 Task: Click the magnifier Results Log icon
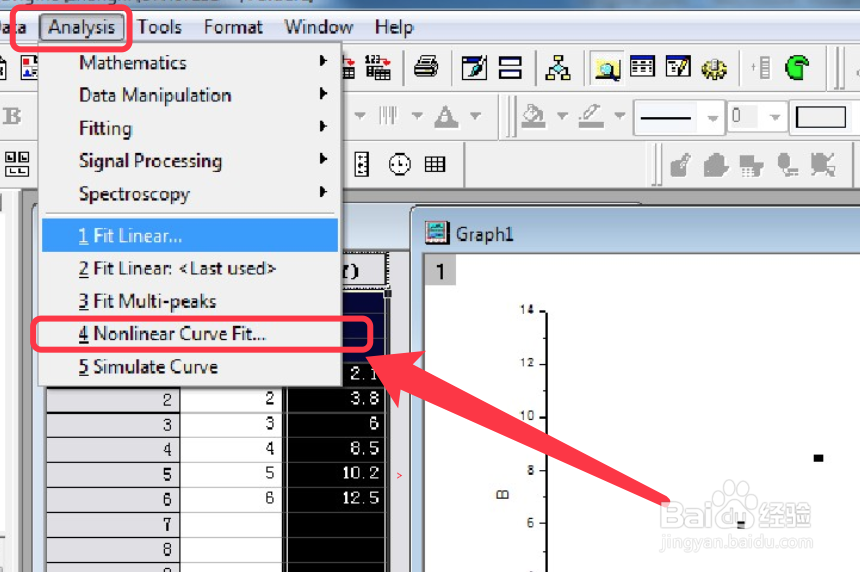point(608,69)
